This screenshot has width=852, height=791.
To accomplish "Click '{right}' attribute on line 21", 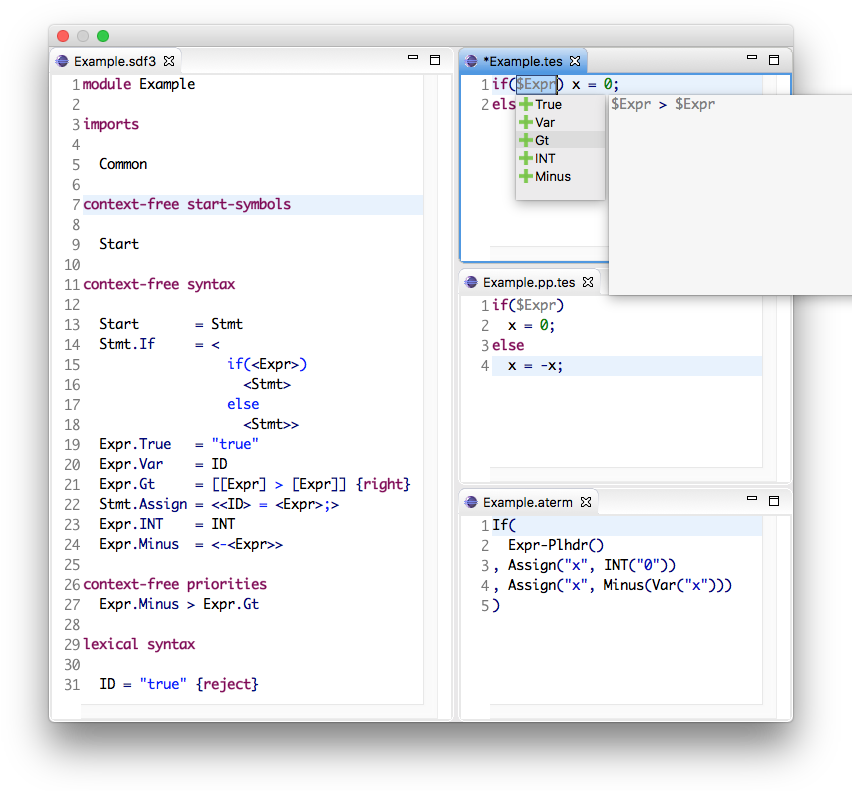I will (383, 484).
